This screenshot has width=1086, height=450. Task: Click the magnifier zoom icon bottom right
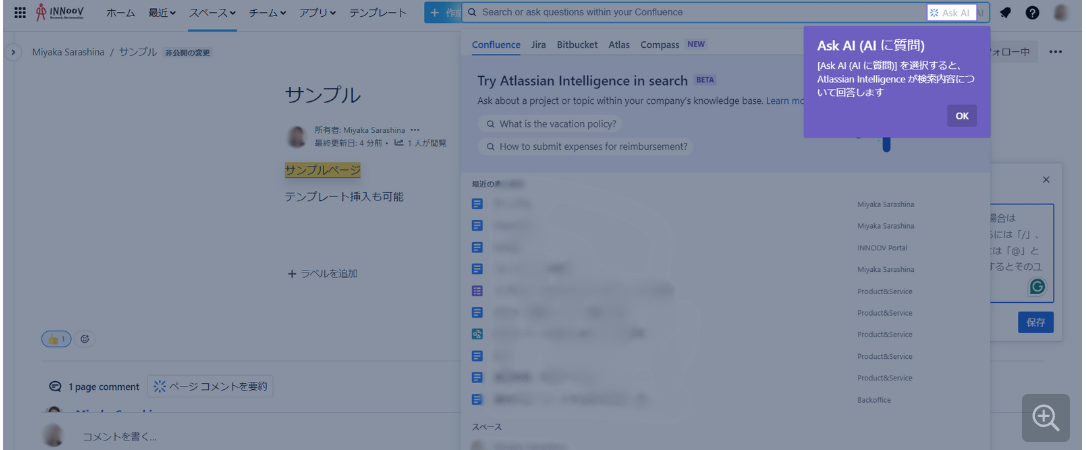point(1046,417)
